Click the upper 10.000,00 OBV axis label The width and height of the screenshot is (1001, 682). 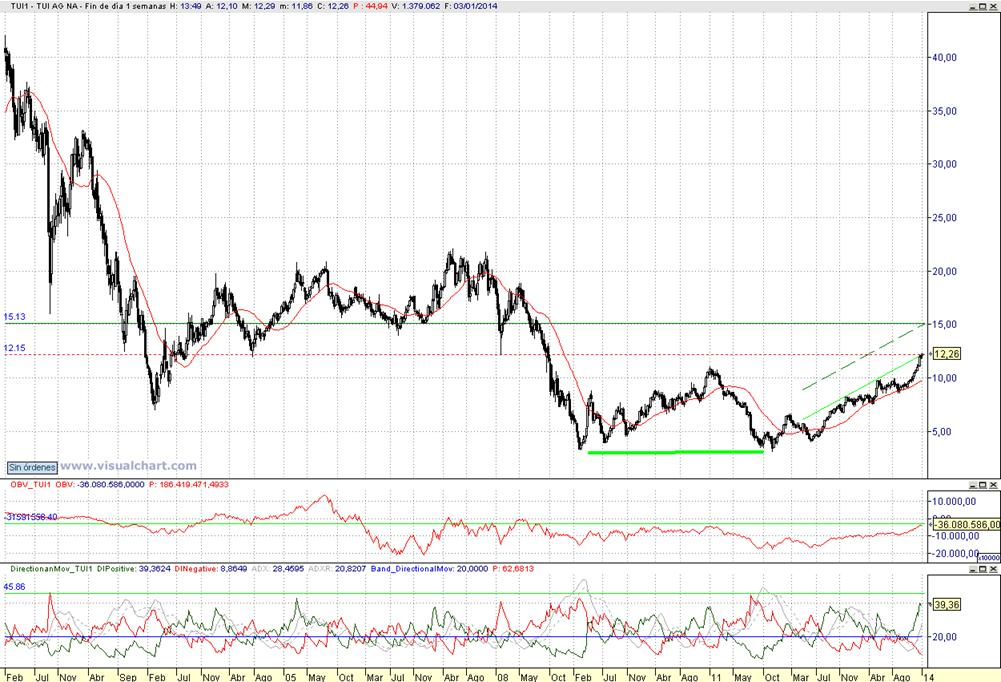pos(956,502)
